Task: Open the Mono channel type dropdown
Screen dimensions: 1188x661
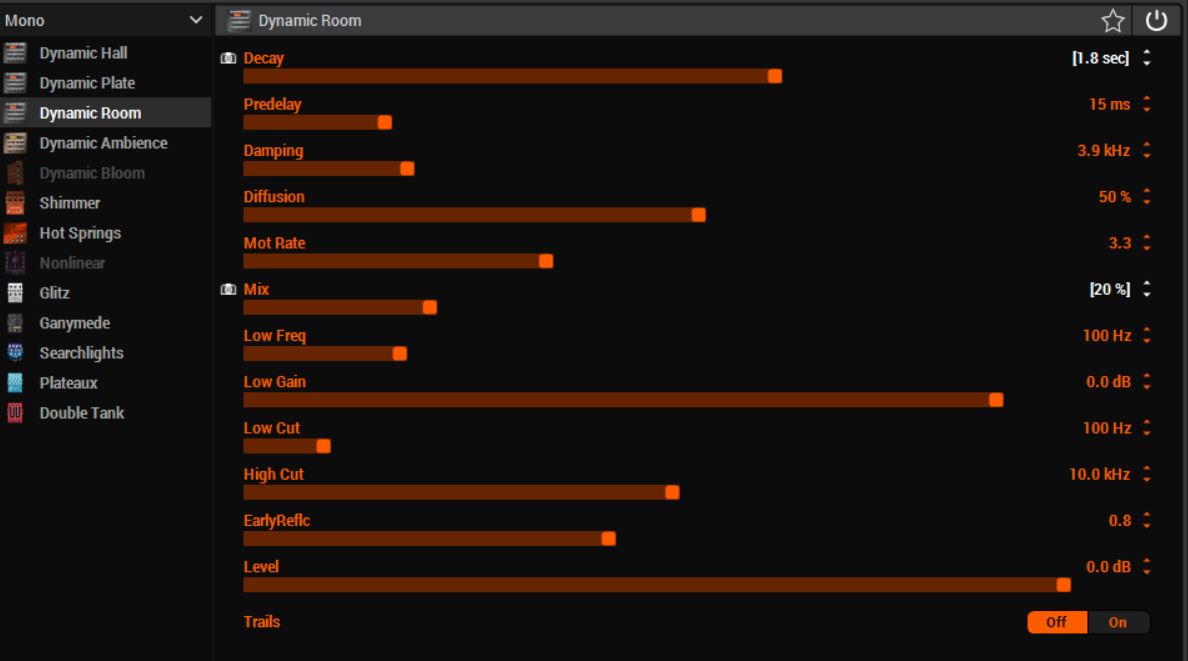Action: (105, 20)
